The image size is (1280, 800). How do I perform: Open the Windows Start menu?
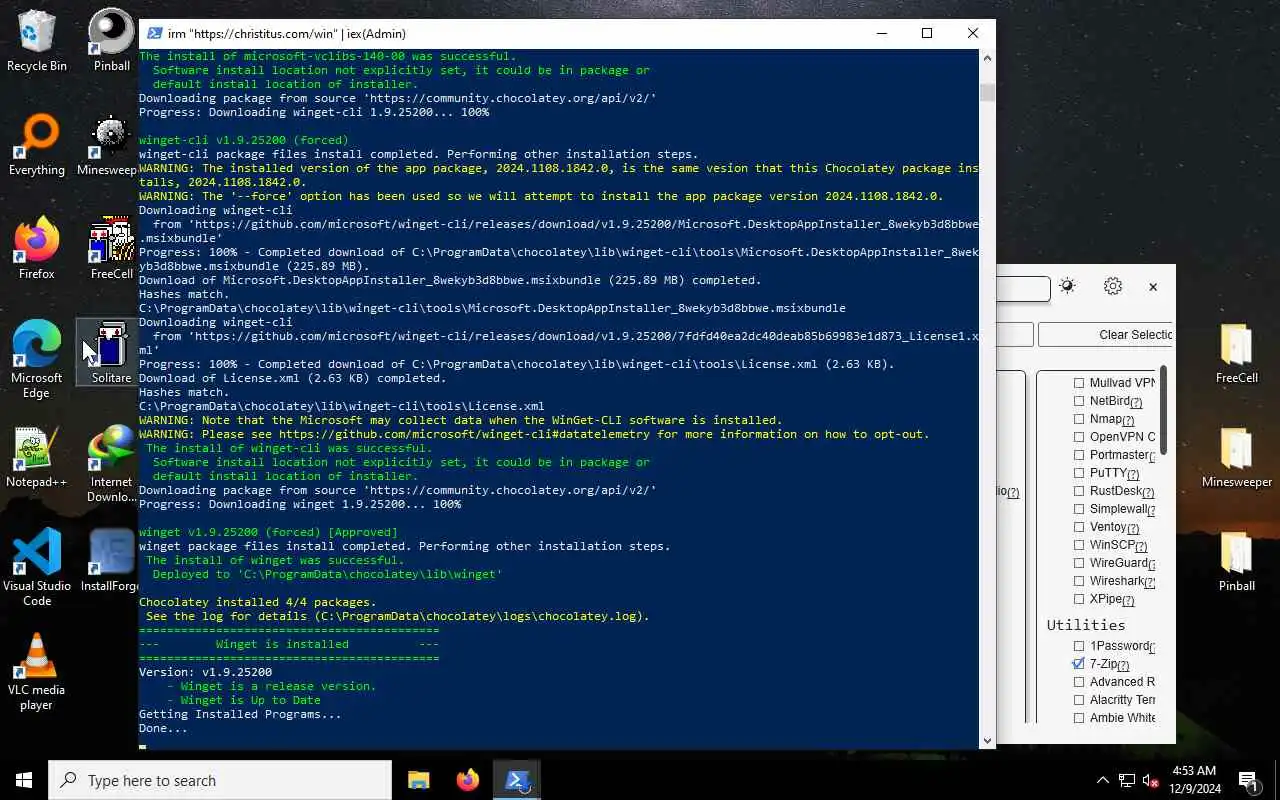tap(24, 780)
